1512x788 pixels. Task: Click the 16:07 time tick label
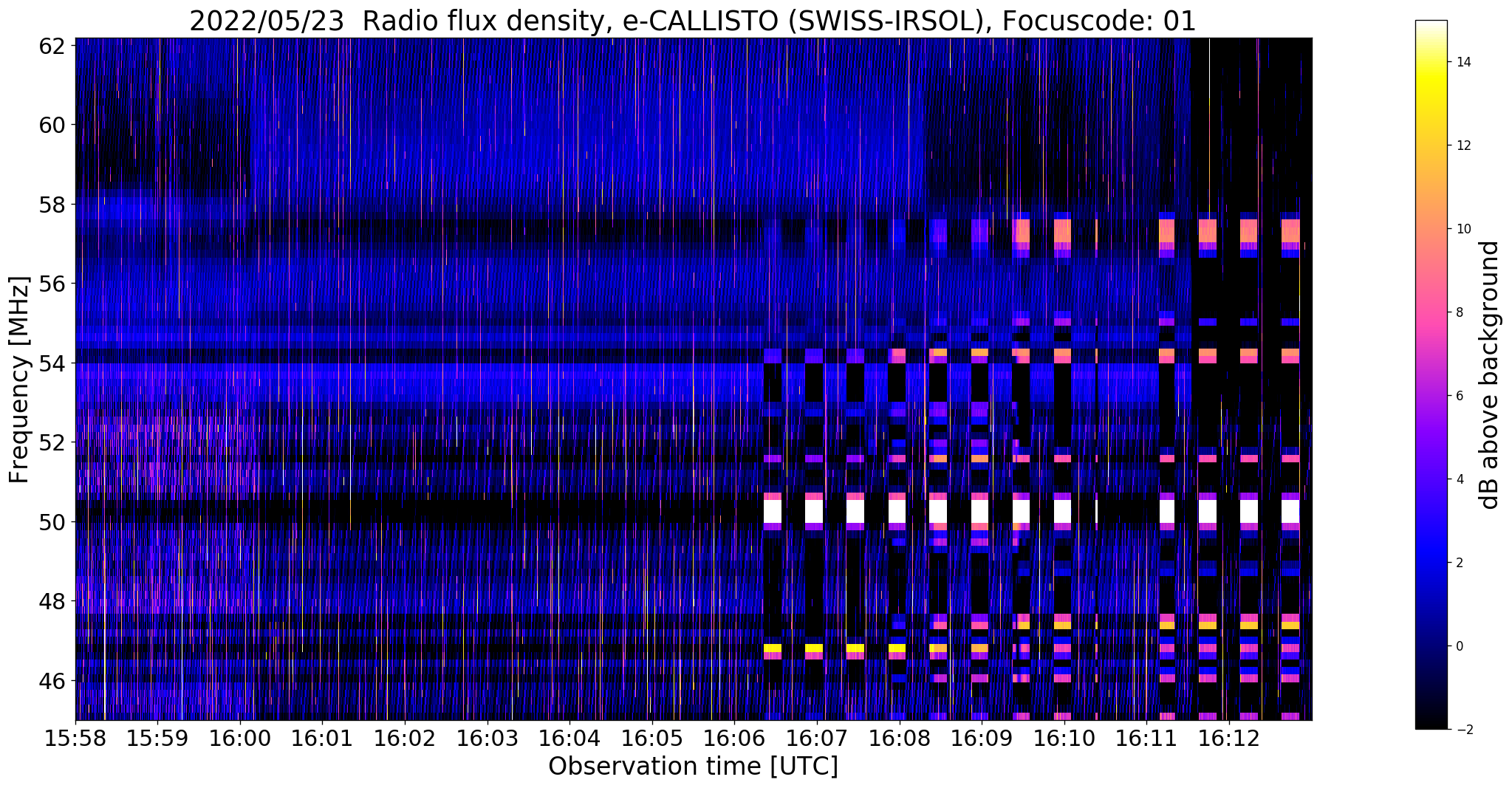click(x=817, y=739)
